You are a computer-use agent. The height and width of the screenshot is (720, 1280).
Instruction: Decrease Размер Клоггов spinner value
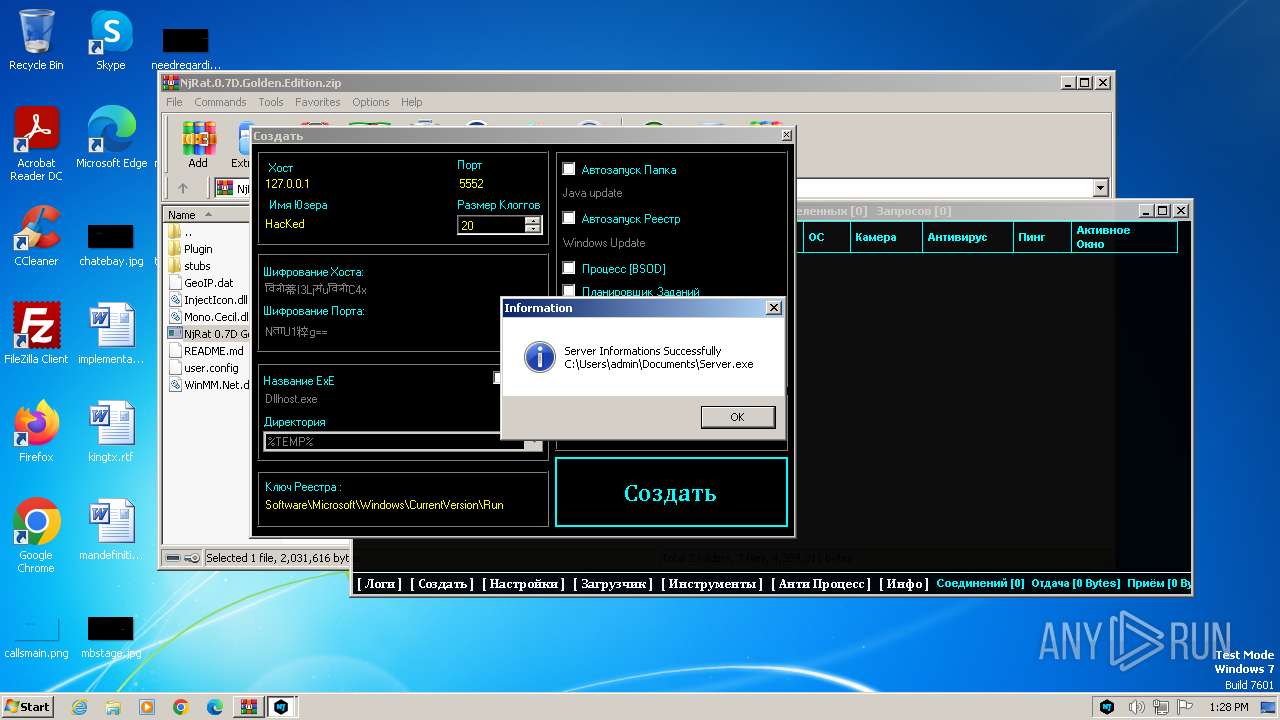533,229
